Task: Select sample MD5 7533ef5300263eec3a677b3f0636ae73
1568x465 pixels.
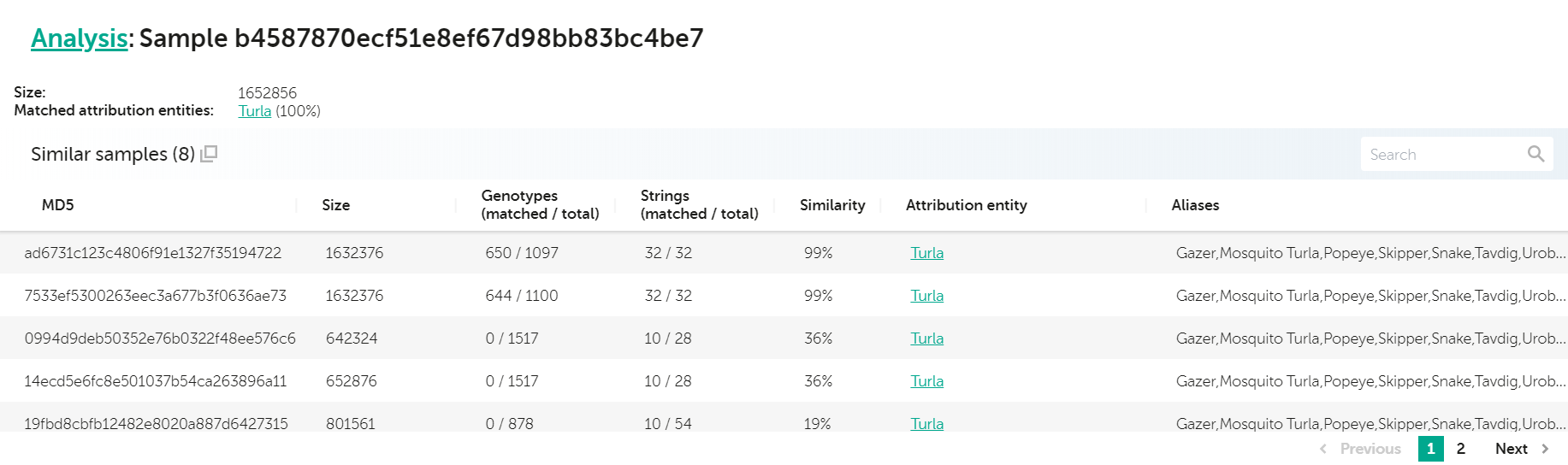Action: coord(155,296)
